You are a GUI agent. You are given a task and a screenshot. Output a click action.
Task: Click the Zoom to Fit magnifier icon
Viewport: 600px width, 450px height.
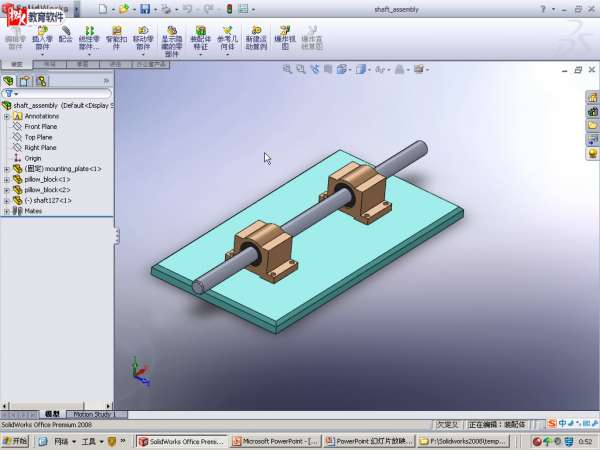(x=287, y=70)
